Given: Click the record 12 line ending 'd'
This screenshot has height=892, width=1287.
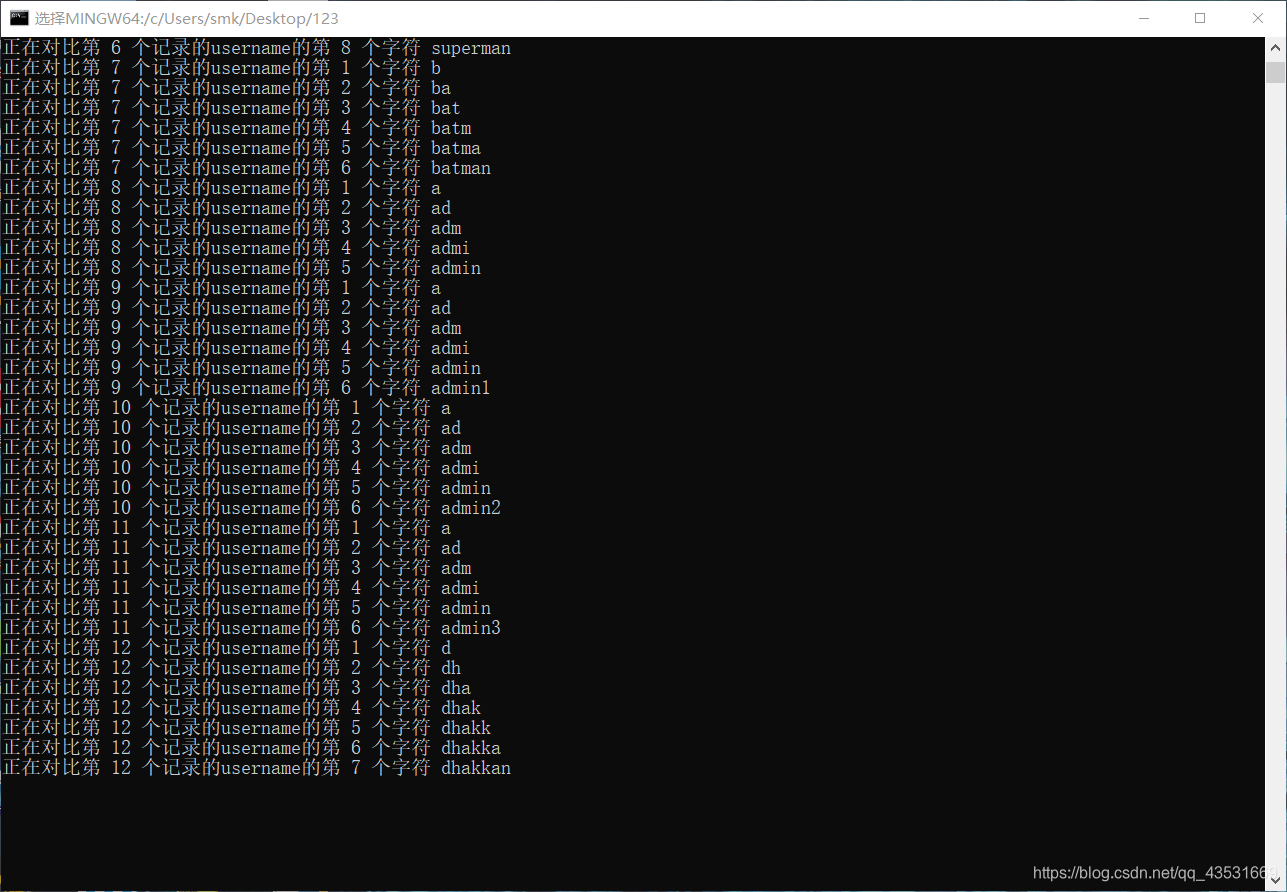Looking at the screenshot, I should (226, 648).
